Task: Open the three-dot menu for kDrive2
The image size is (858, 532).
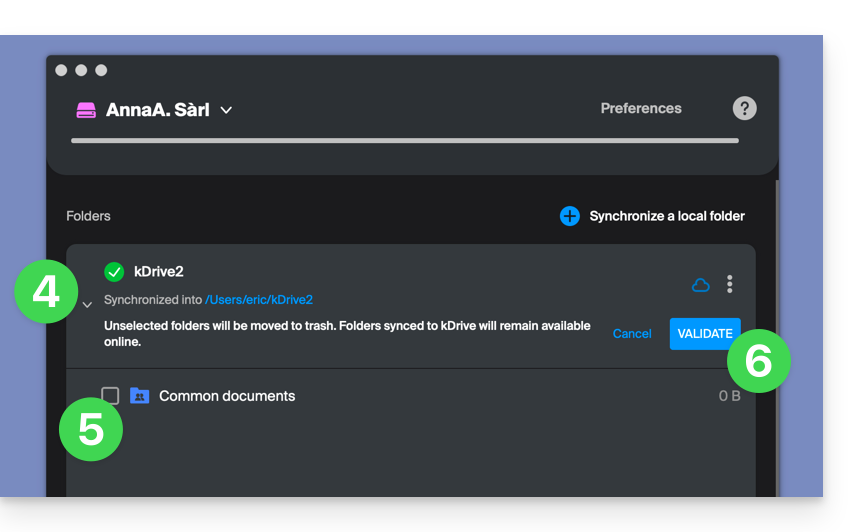Action: [x=729, y=285]
